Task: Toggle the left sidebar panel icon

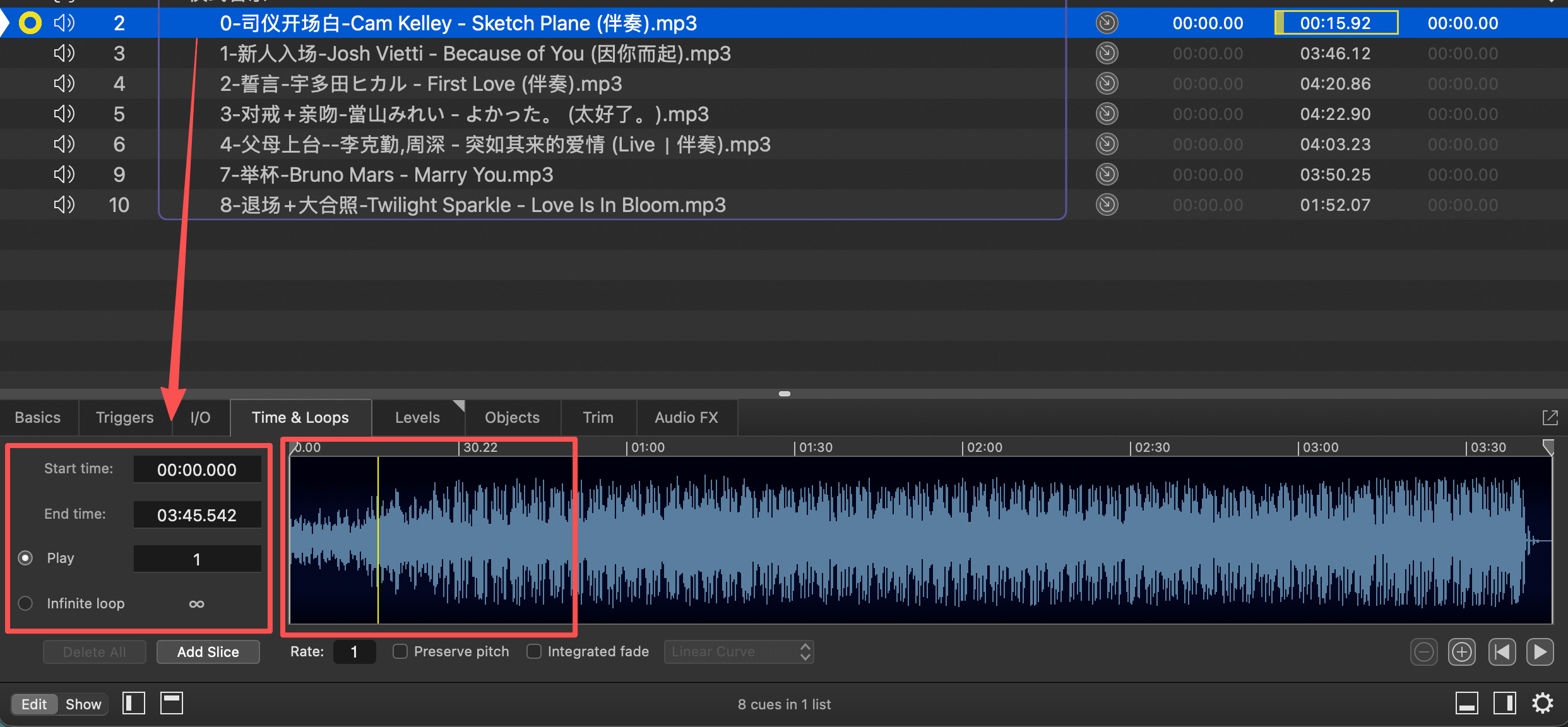Action: pos(134,703)
